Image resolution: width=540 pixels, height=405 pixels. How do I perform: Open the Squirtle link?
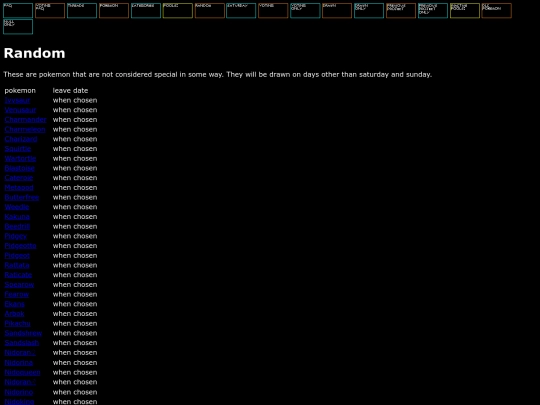18,148
